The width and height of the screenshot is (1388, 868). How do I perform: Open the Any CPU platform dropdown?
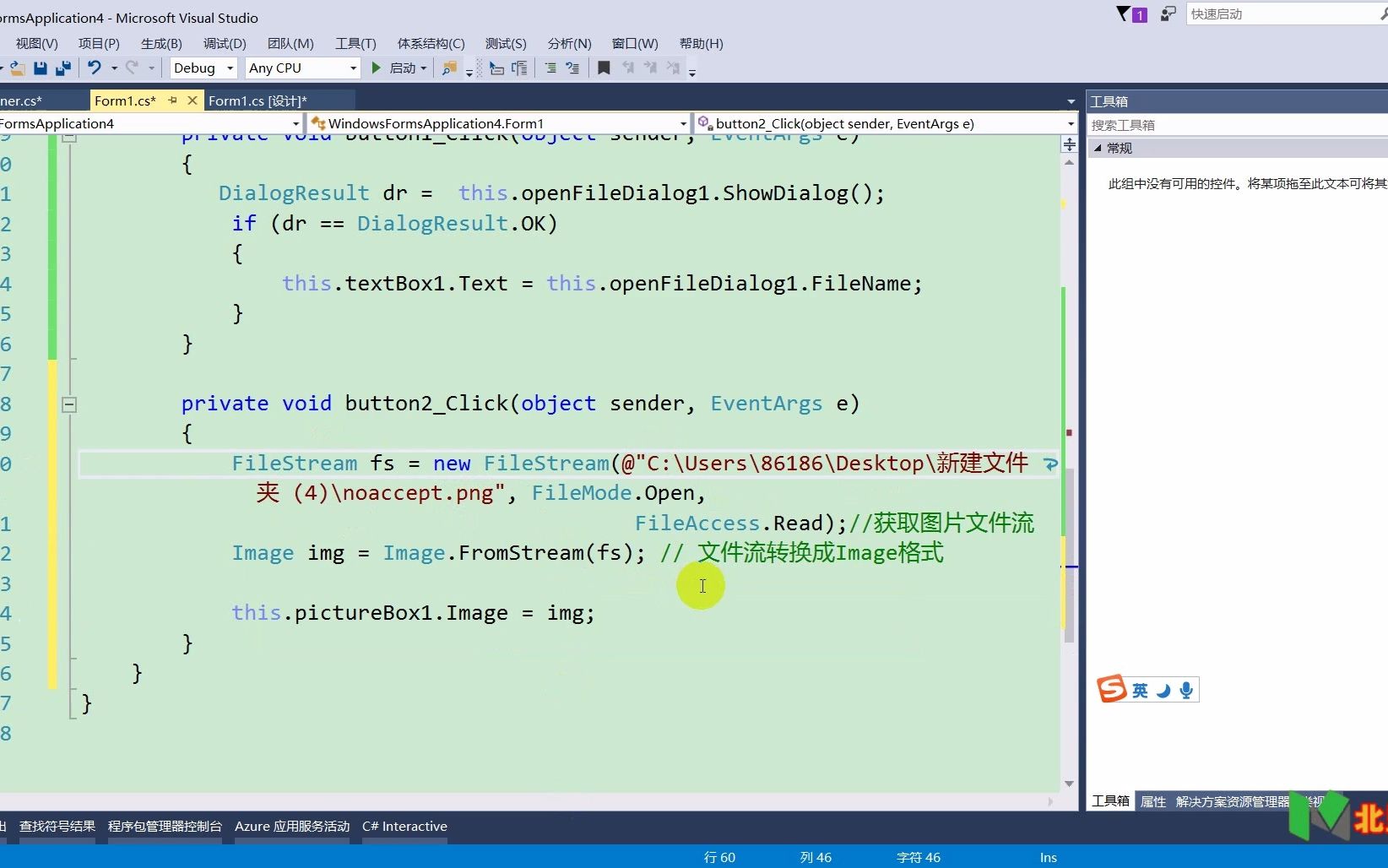(303, 68)
